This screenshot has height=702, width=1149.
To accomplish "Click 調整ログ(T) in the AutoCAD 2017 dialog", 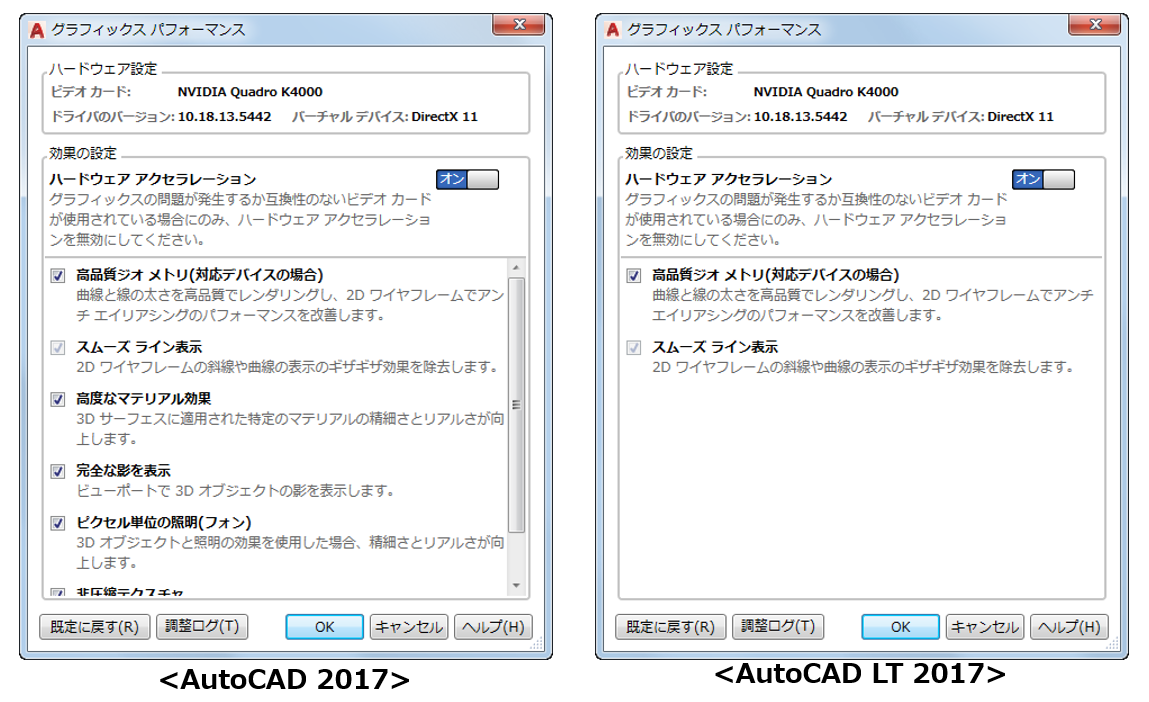I will pos(202,627).
